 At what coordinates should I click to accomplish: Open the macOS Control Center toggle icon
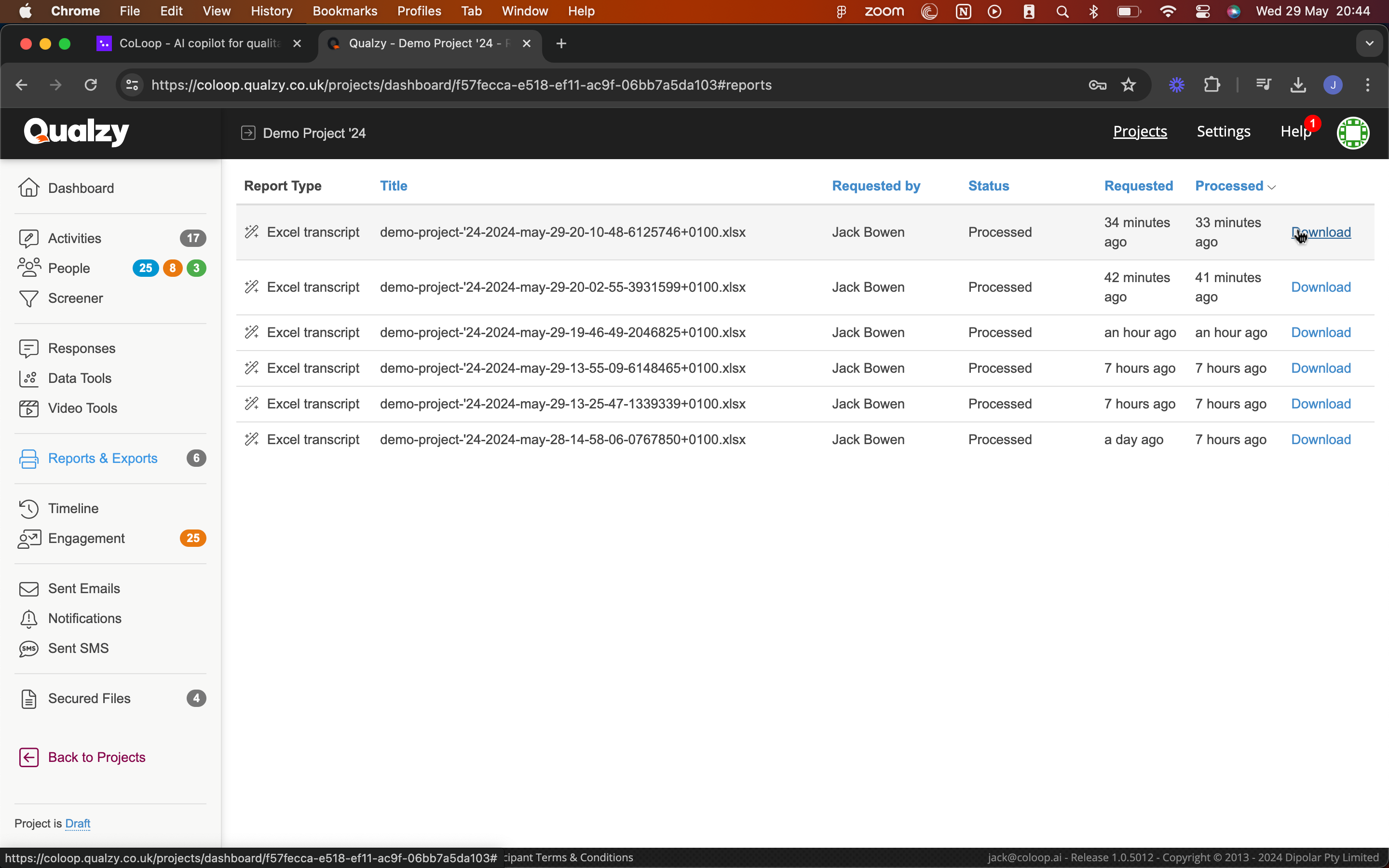1202,12
